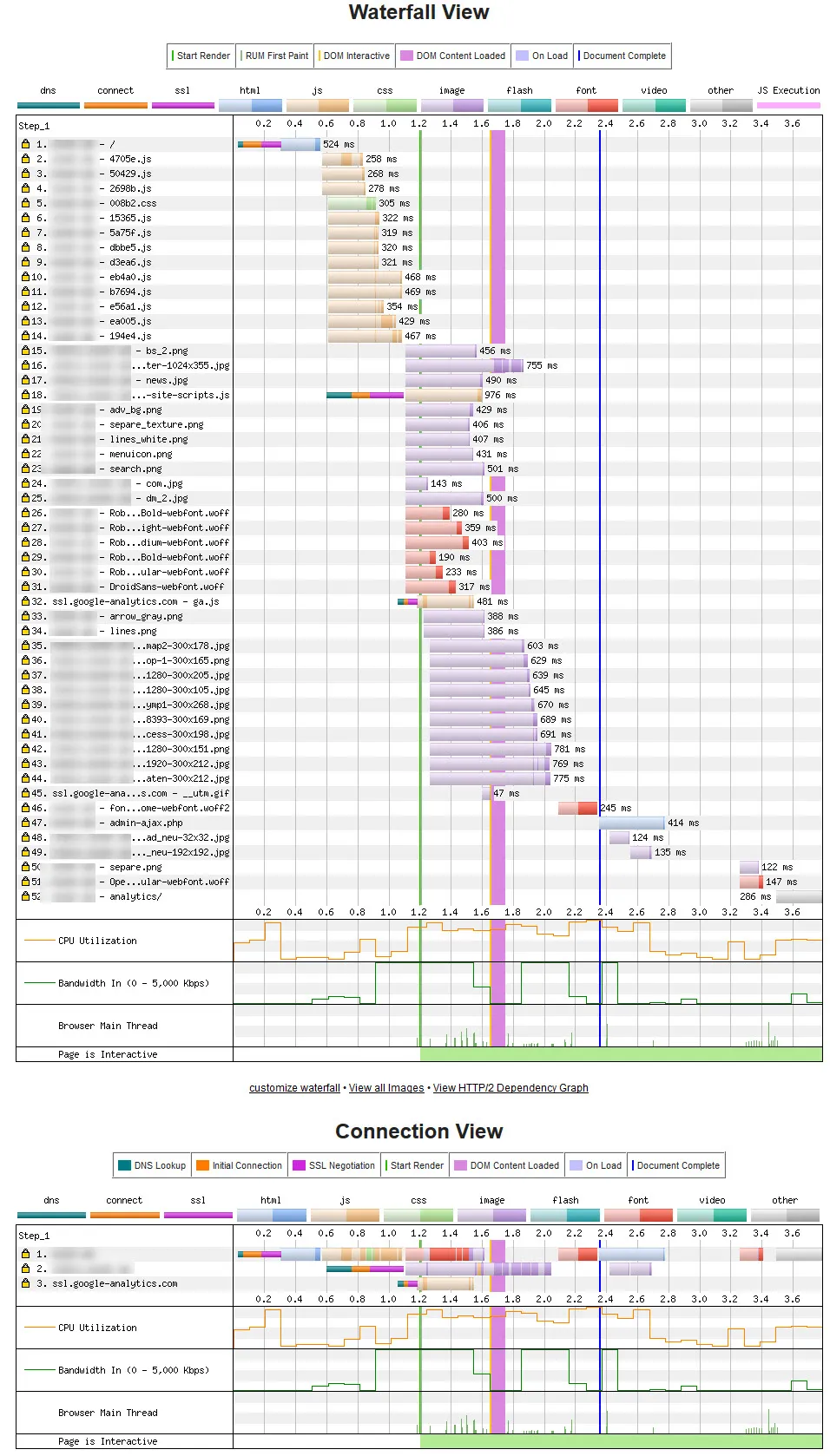Open View HTTP/2 Dependency Graph link
The image size is (830, 1456).
click(x=511, y=1088)
